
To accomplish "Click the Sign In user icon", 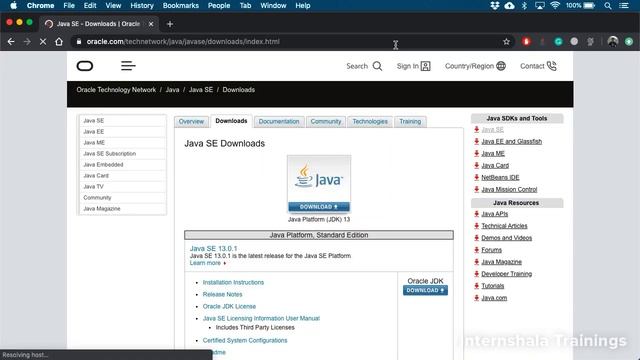I will (x=426, y=66).
